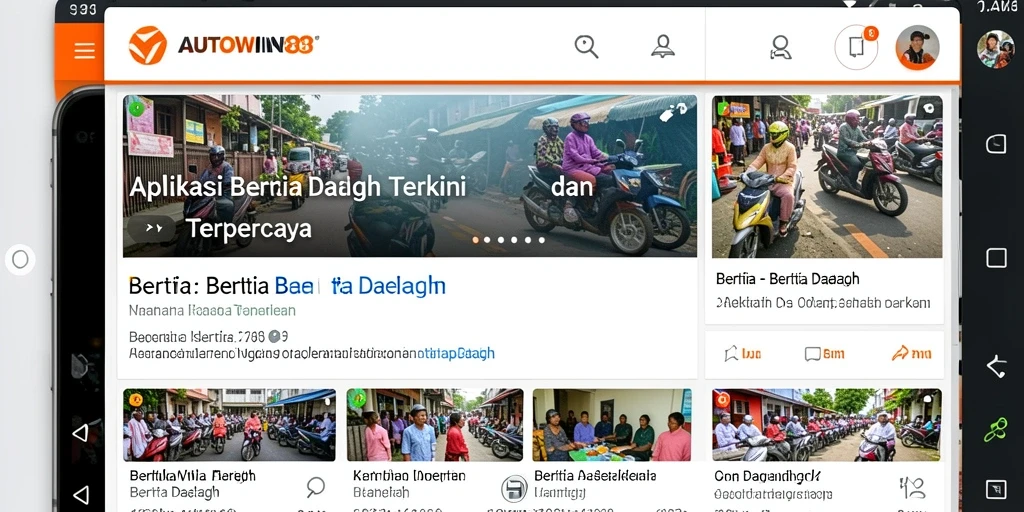Open the round avatar photo in the header
This screenshot has height=512, width=1024.
tap(918, 47)
